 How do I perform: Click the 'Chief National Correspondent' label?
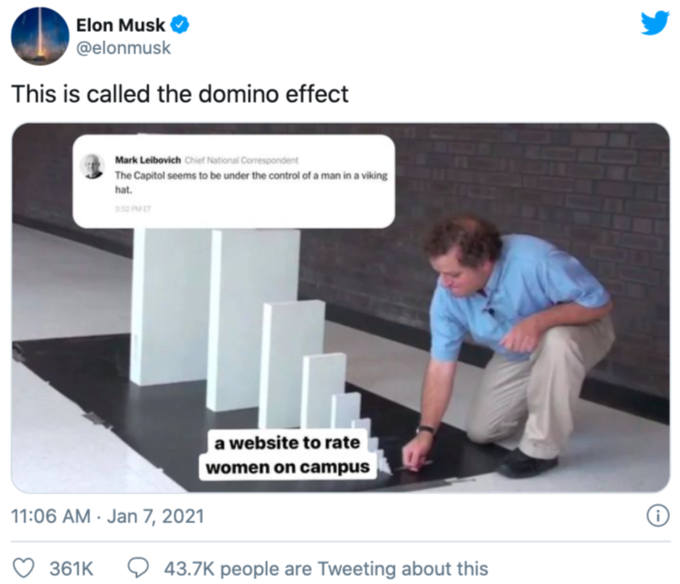pyautogui.click(x=242, y=160)
